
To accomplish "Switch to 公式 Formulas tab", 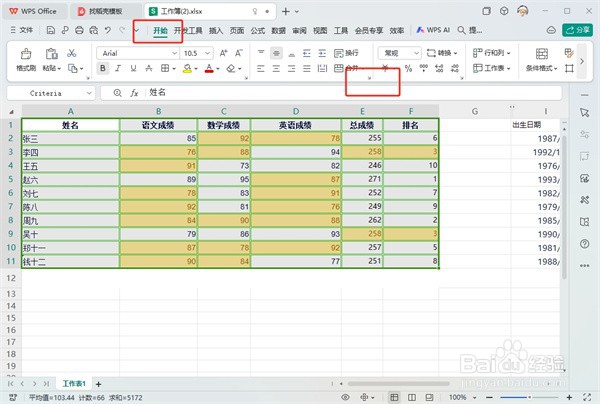I will click(258, 31).
